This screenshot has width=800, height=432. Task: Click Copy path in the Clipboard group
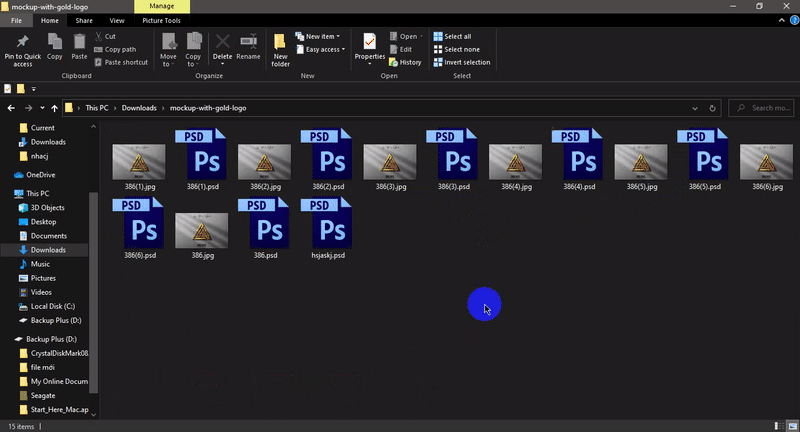point(119,49)
